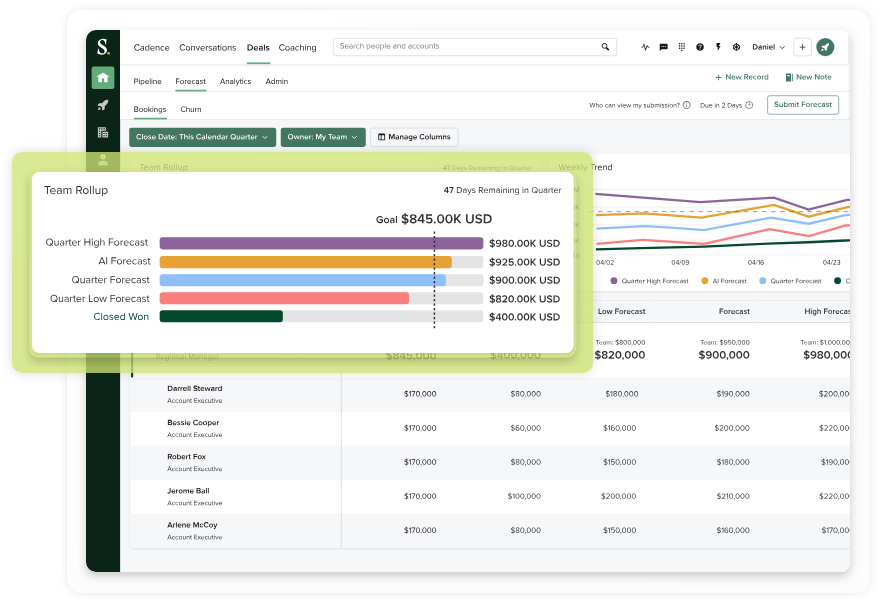Click the search magnifier icon
The image size is (880, 603).
tap(605, 47)
